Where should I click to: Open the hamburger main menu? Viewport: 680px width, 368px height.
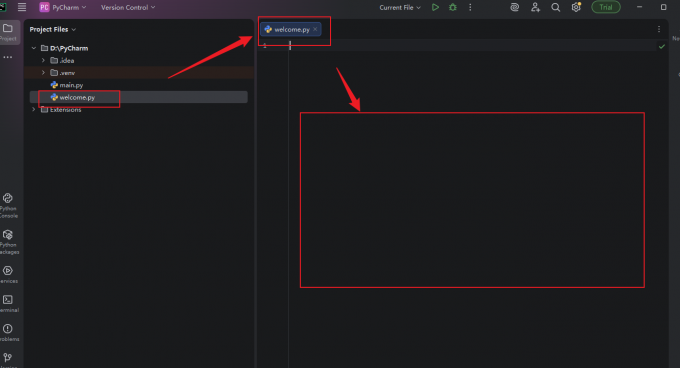22,7
